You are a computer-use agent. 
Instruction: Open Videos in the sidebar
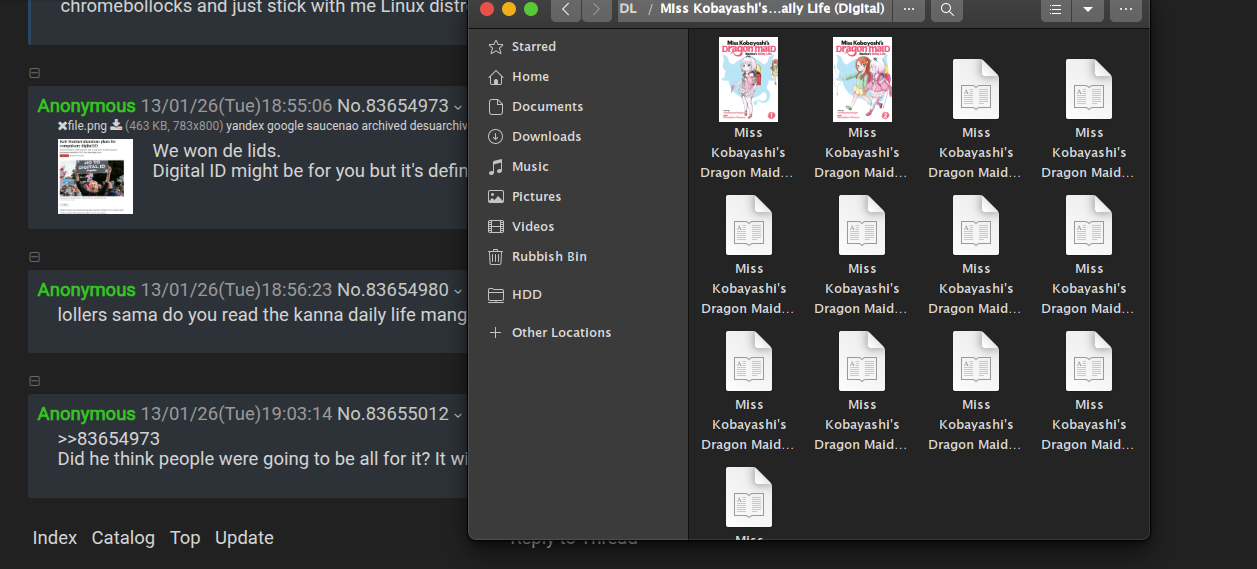tap(578, 227)
